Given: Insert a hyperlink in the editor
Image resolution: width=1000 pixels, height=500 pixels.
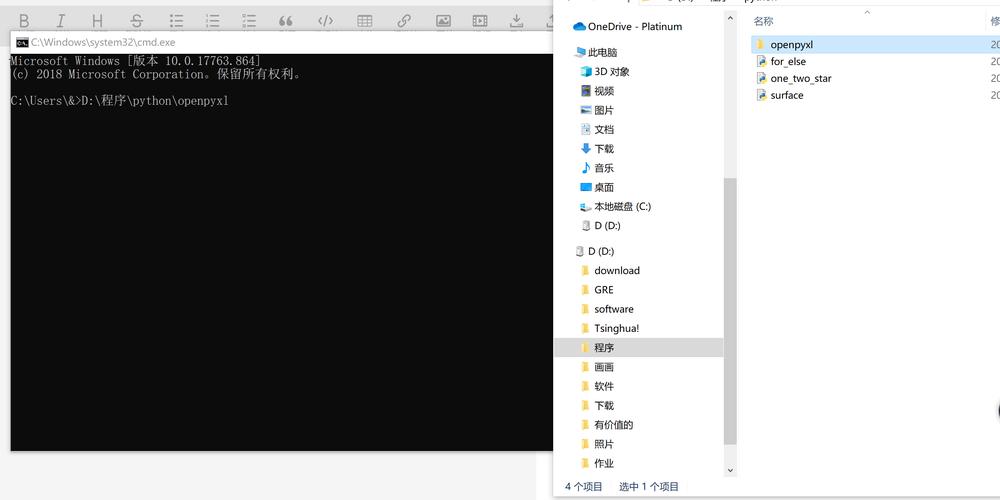Looking at the screenshot, I should (x=404, y=21).
